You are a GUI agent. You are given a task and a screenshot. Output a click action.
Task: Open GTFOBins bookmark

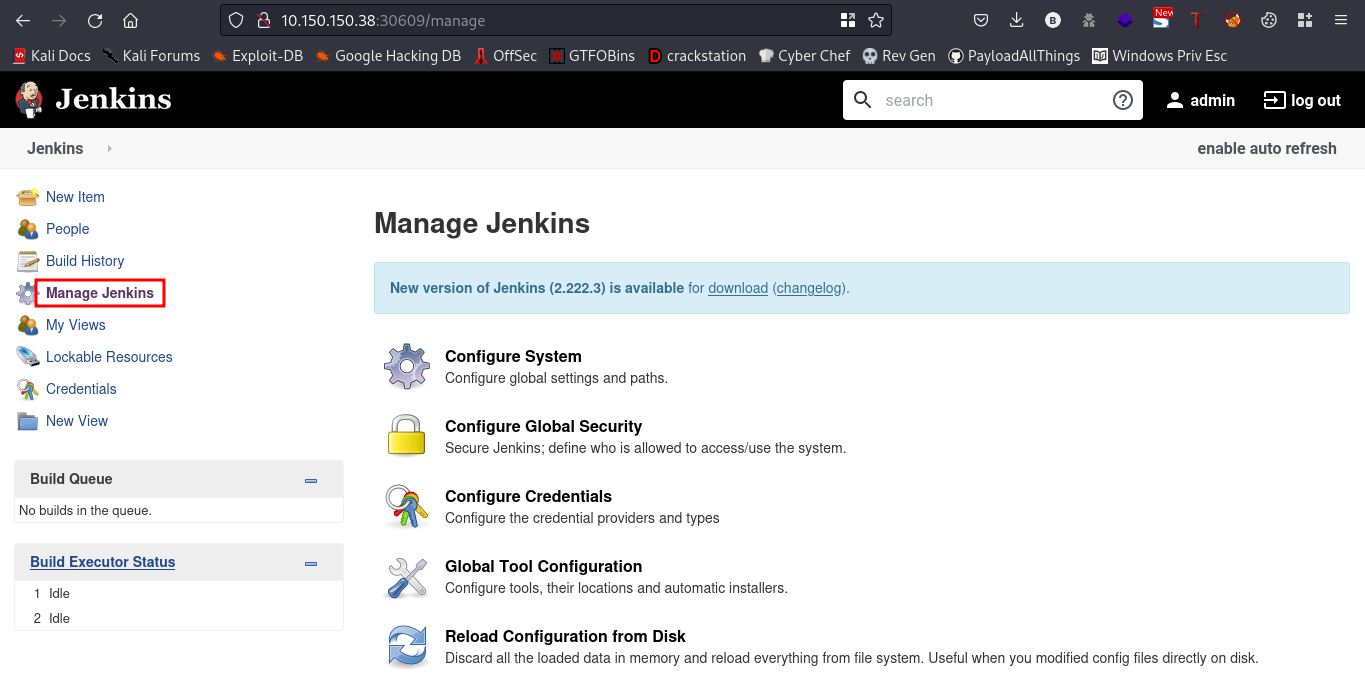pyautogui.click(x=592, y=56)
